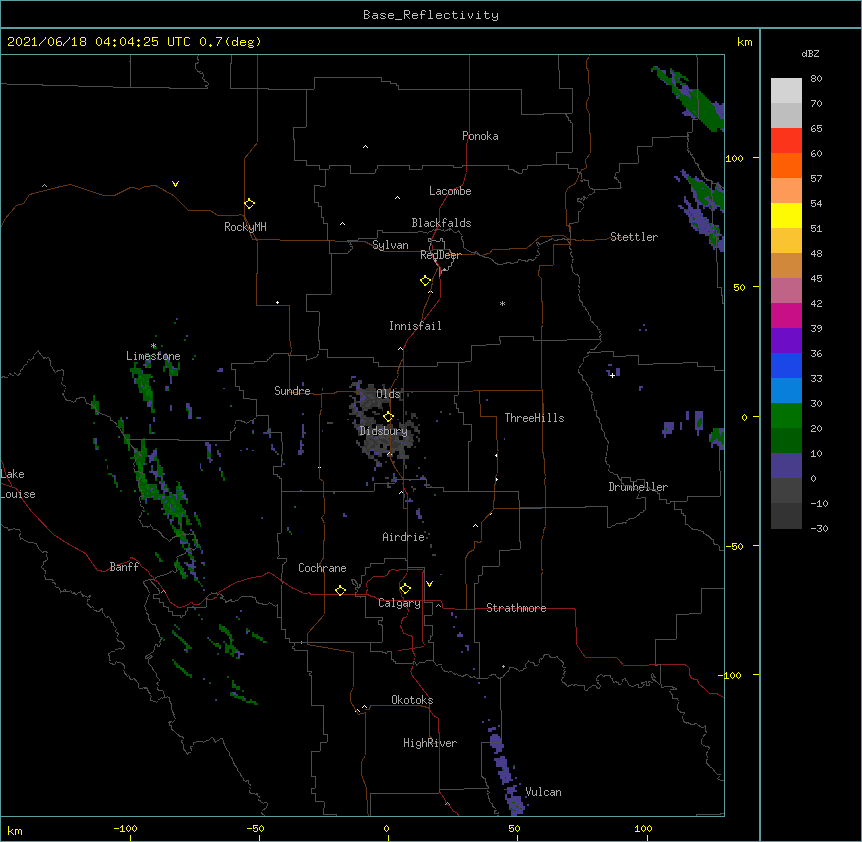
Task: Click the Vulcan town label
Action: 543,792
